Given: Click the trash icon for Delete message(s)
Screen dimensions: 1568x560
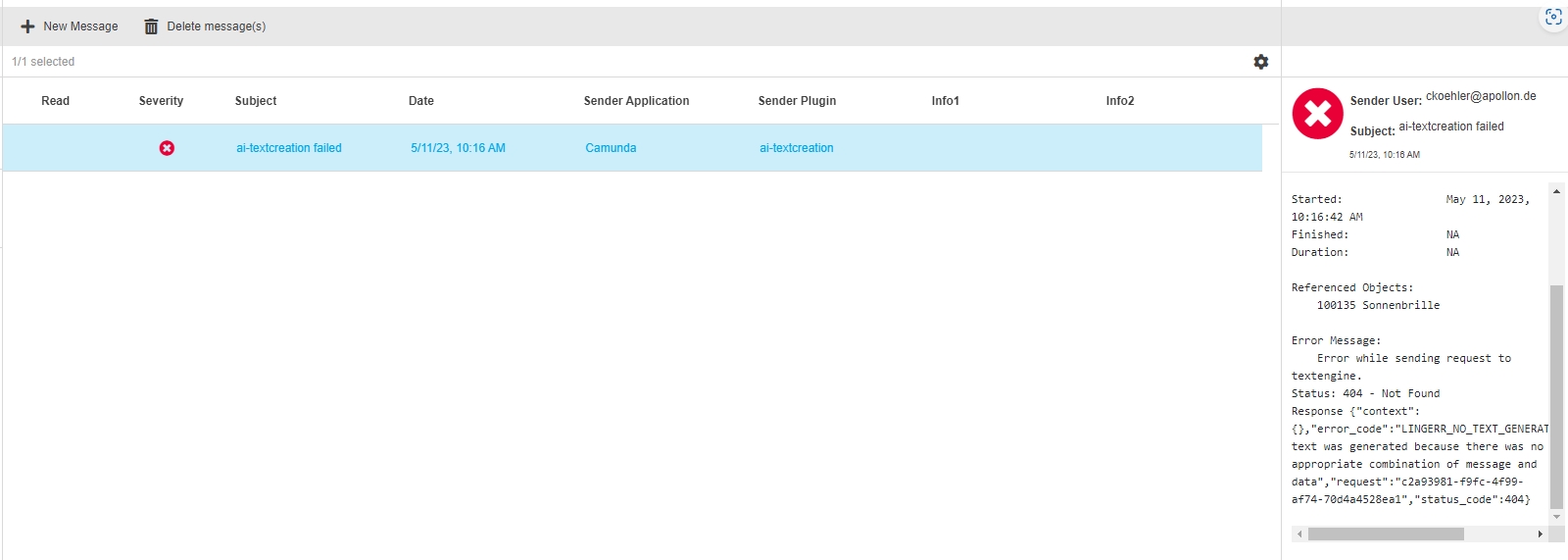Looking at the screenshot, I should click(x=151, y=26).
